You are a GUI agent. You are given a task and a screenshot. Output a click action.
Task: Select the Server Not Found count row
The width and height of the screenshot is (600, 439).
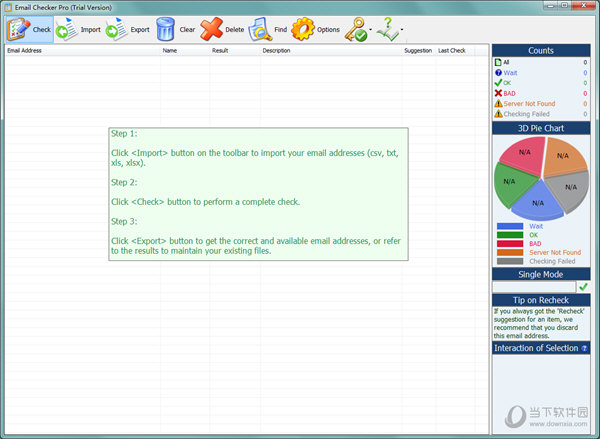[541, 104]
